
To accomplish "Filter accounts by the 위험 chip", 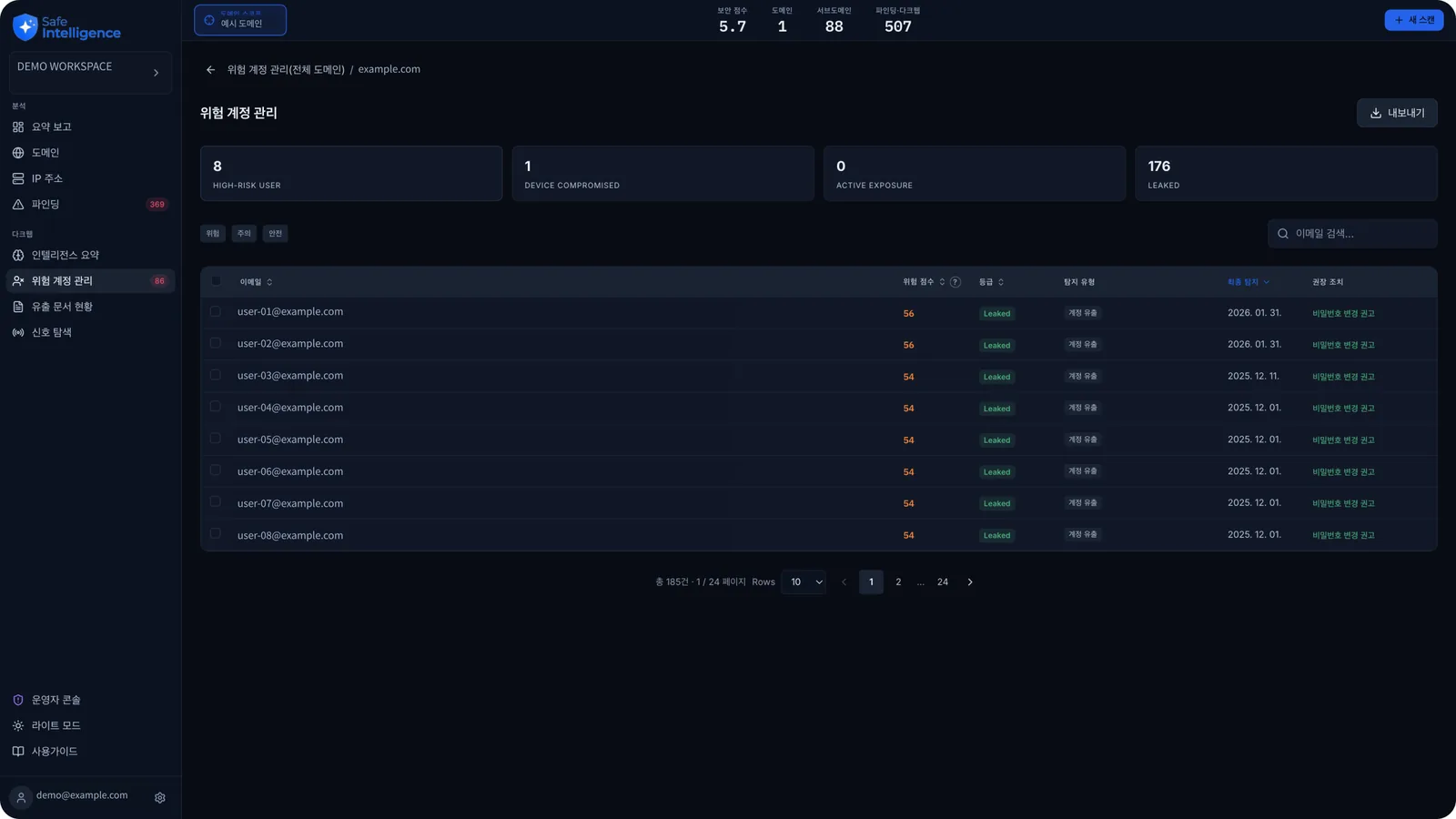I will [x=213, y=234].
